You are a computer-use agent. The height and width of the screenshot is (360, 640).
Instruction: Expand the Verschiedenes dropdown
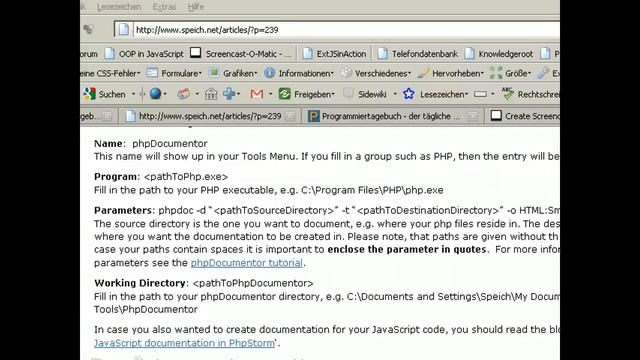tap(409, 73)
